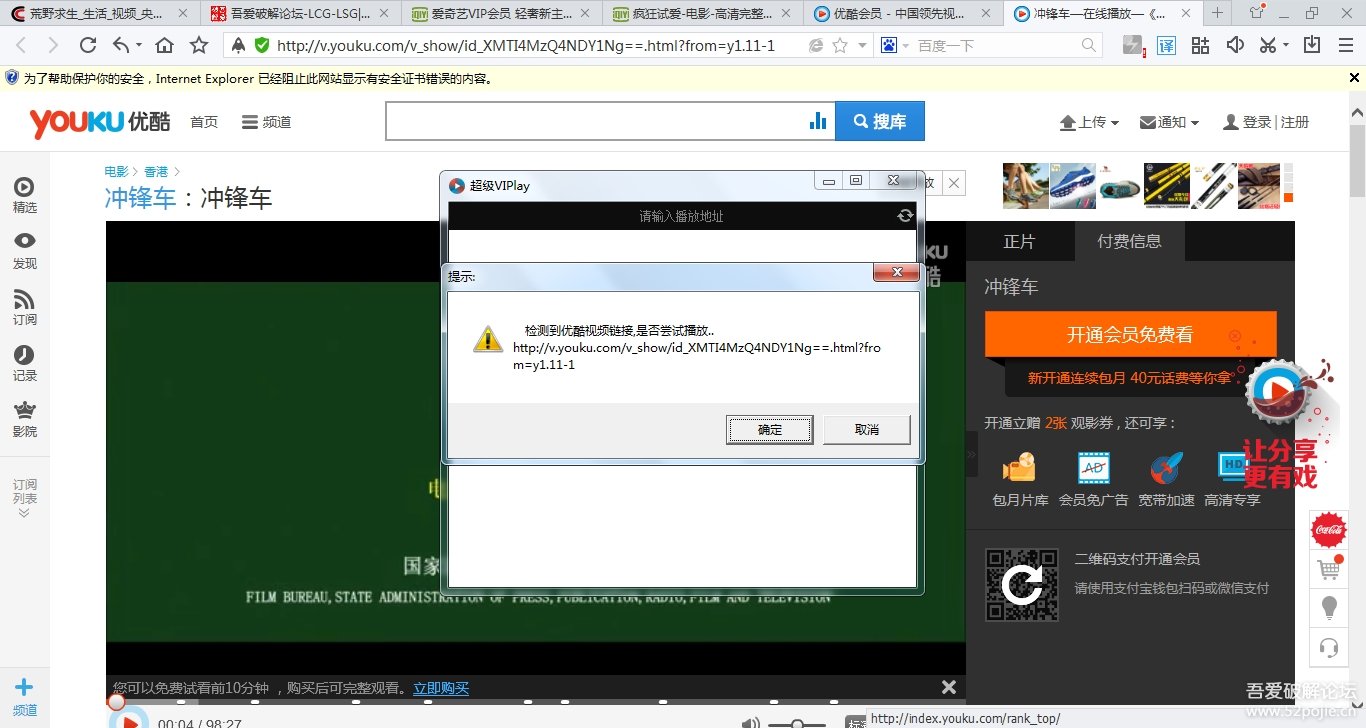Open the 订阅 (Subscriptions) sidebar icon
Screen dimensions: 1366x728
pyautogui.click(x=22, y=308)
